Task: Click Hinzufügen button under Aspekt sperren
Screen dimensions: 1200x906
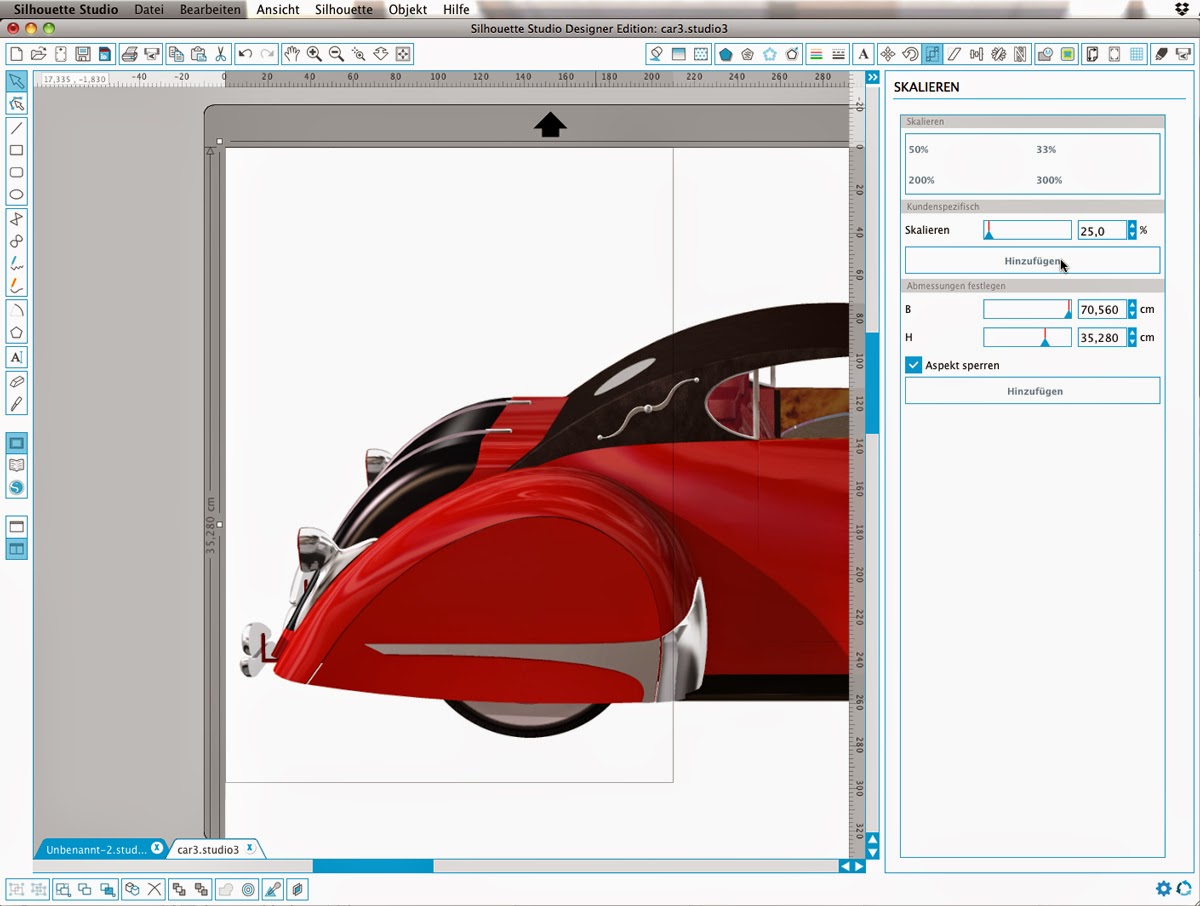Action: pos(1032,391)
